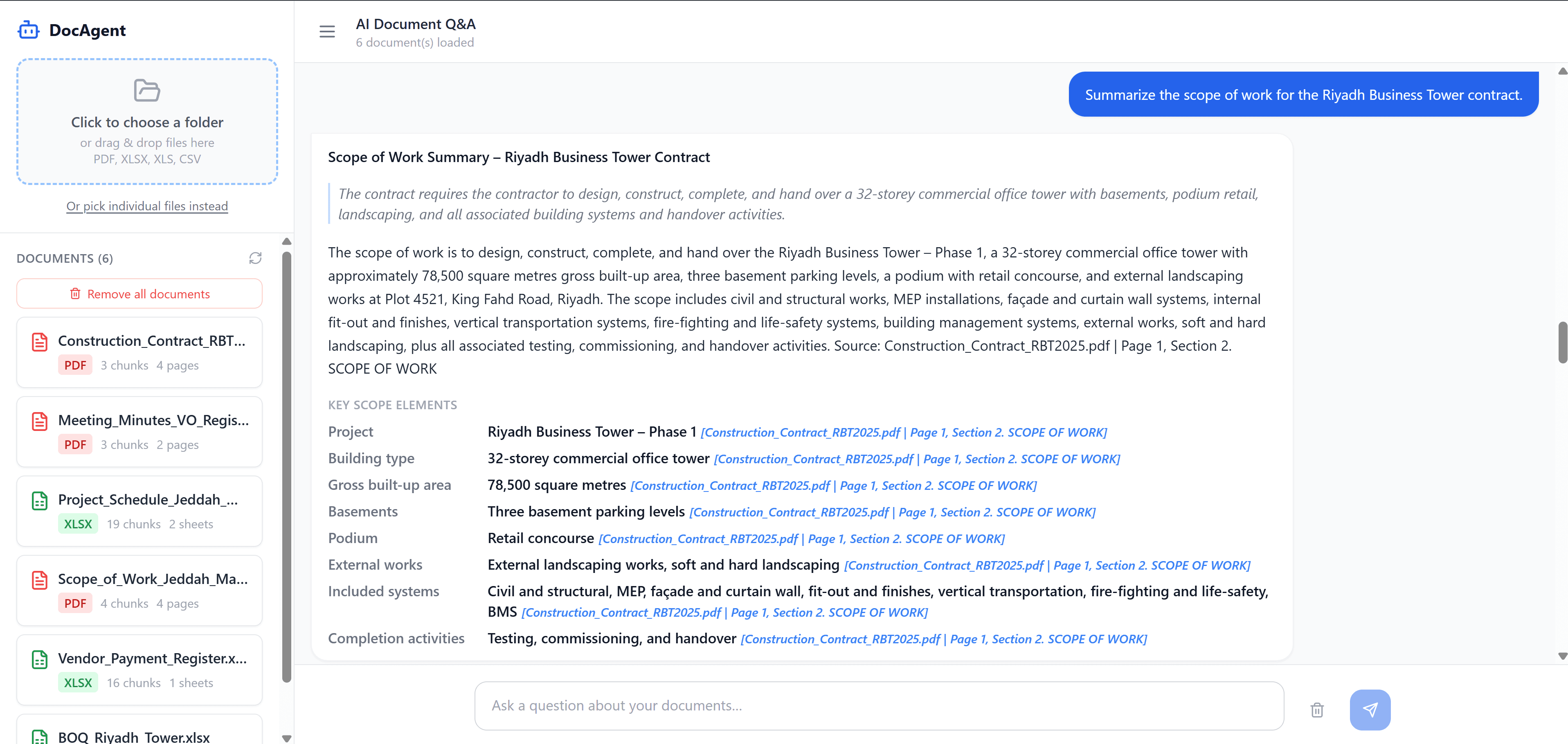Select the Vendor_Payment_Register document card
Viewport: 1568px width, 744px height.
click(139, 670)
